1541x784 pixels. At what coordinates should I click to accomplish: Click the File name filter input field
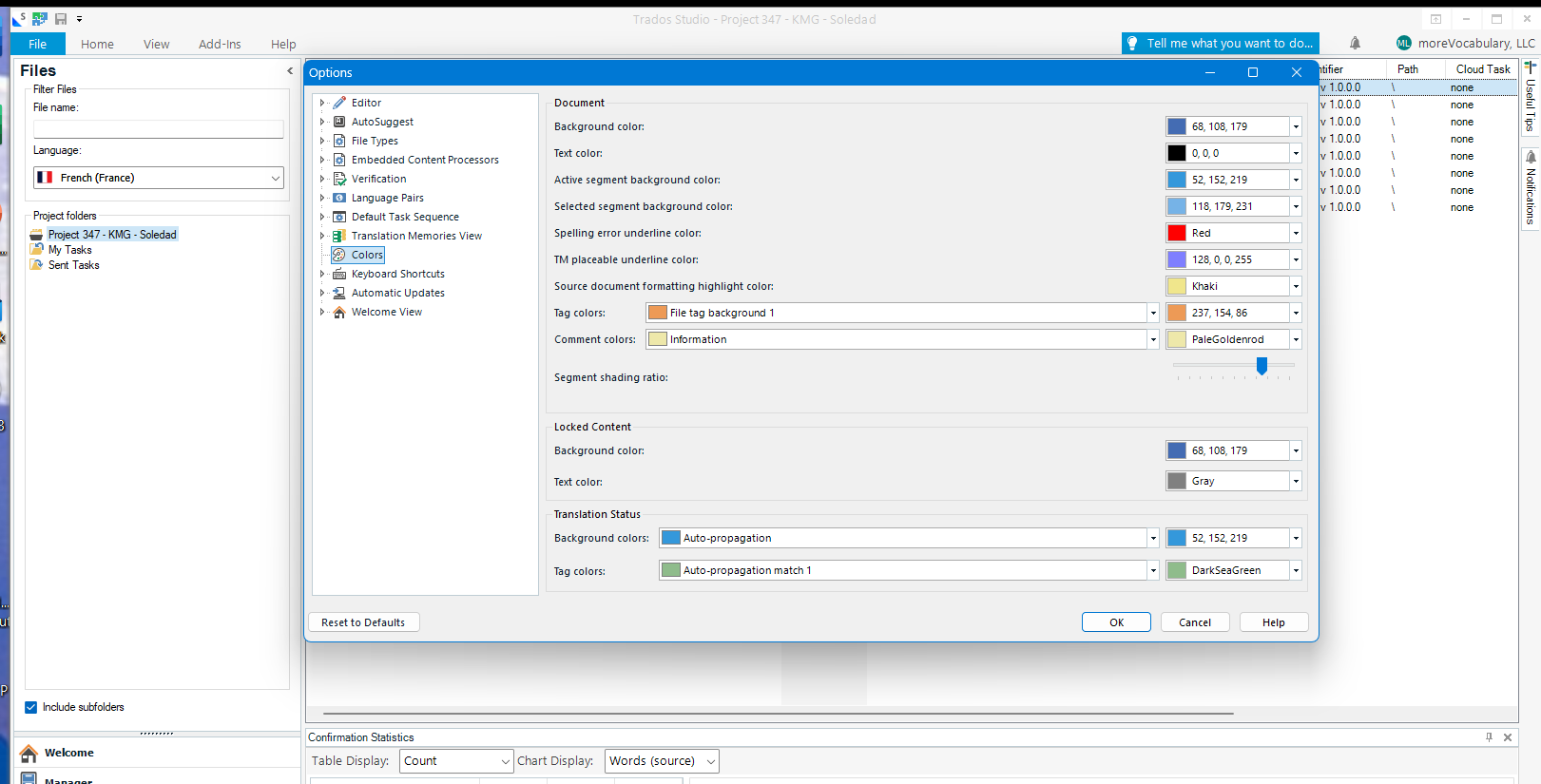[x=159, y=129]
